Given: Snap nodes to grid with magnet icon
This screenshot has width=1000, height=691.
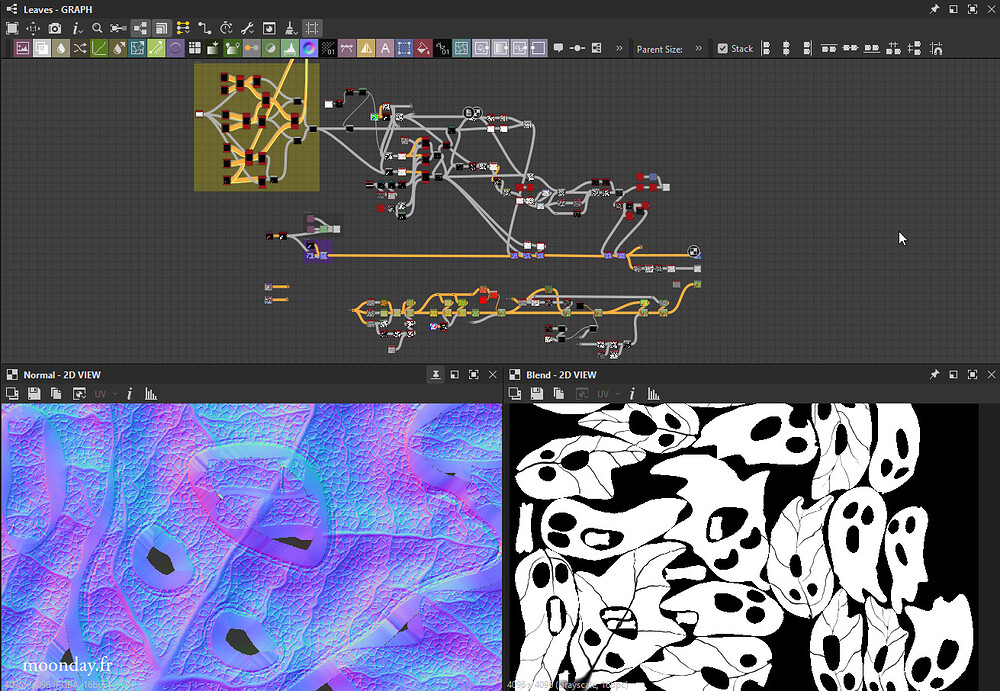Looking at the screenshot, I should pyautogui.click(x=936, y=48).
